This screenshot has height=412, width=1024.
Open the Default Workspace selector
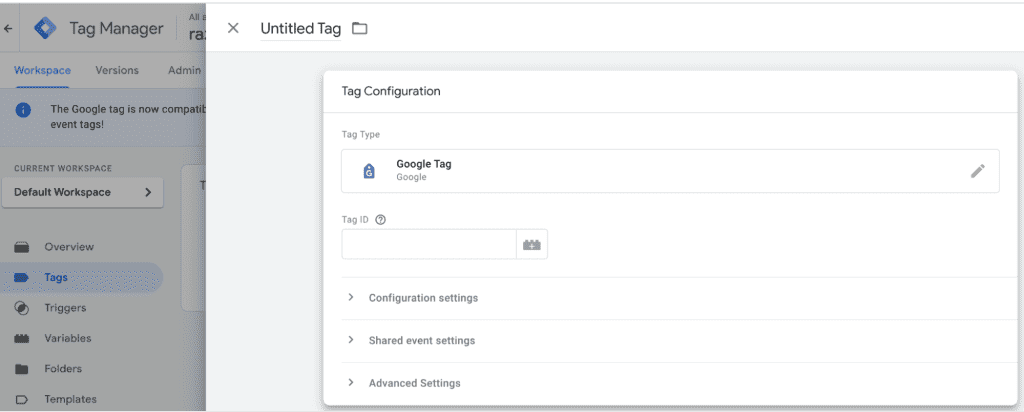(82, 193)
